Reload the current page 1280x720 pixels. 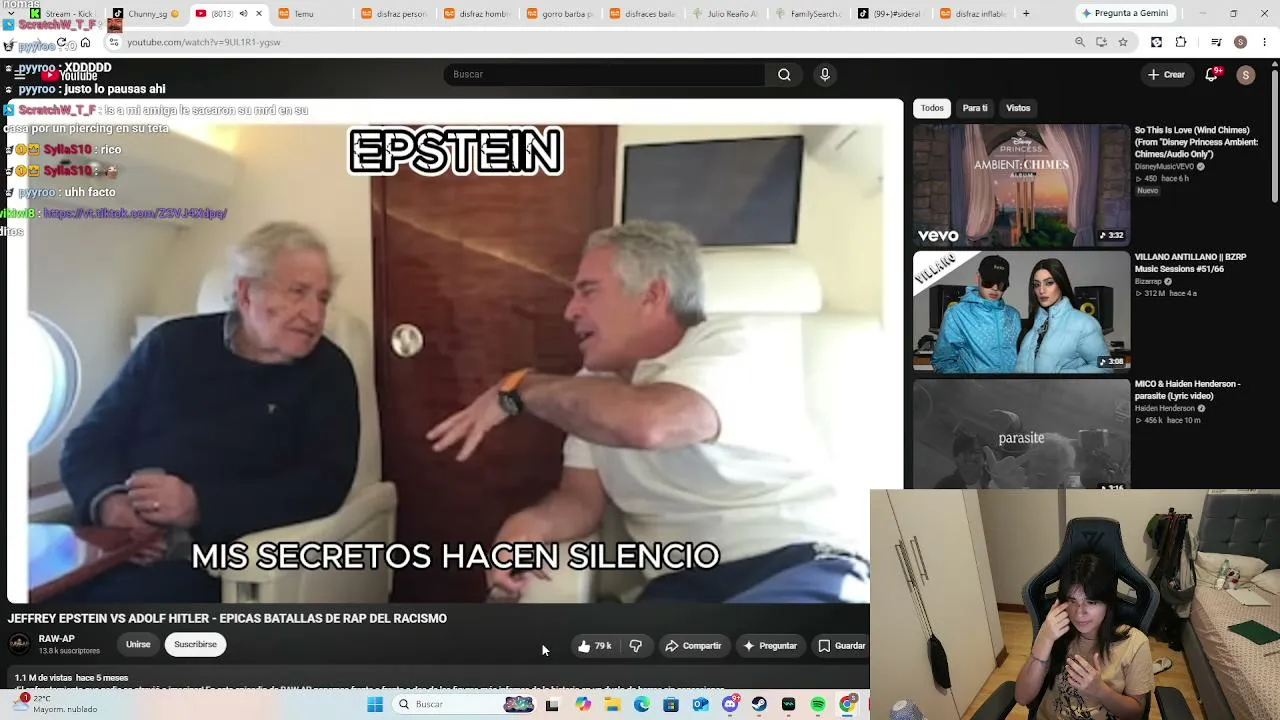[61, 43]
